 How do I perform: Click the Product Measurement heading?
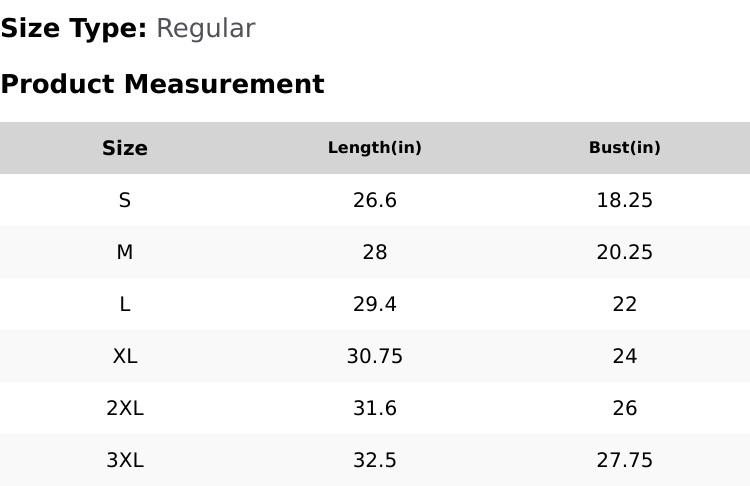(162, 84)
